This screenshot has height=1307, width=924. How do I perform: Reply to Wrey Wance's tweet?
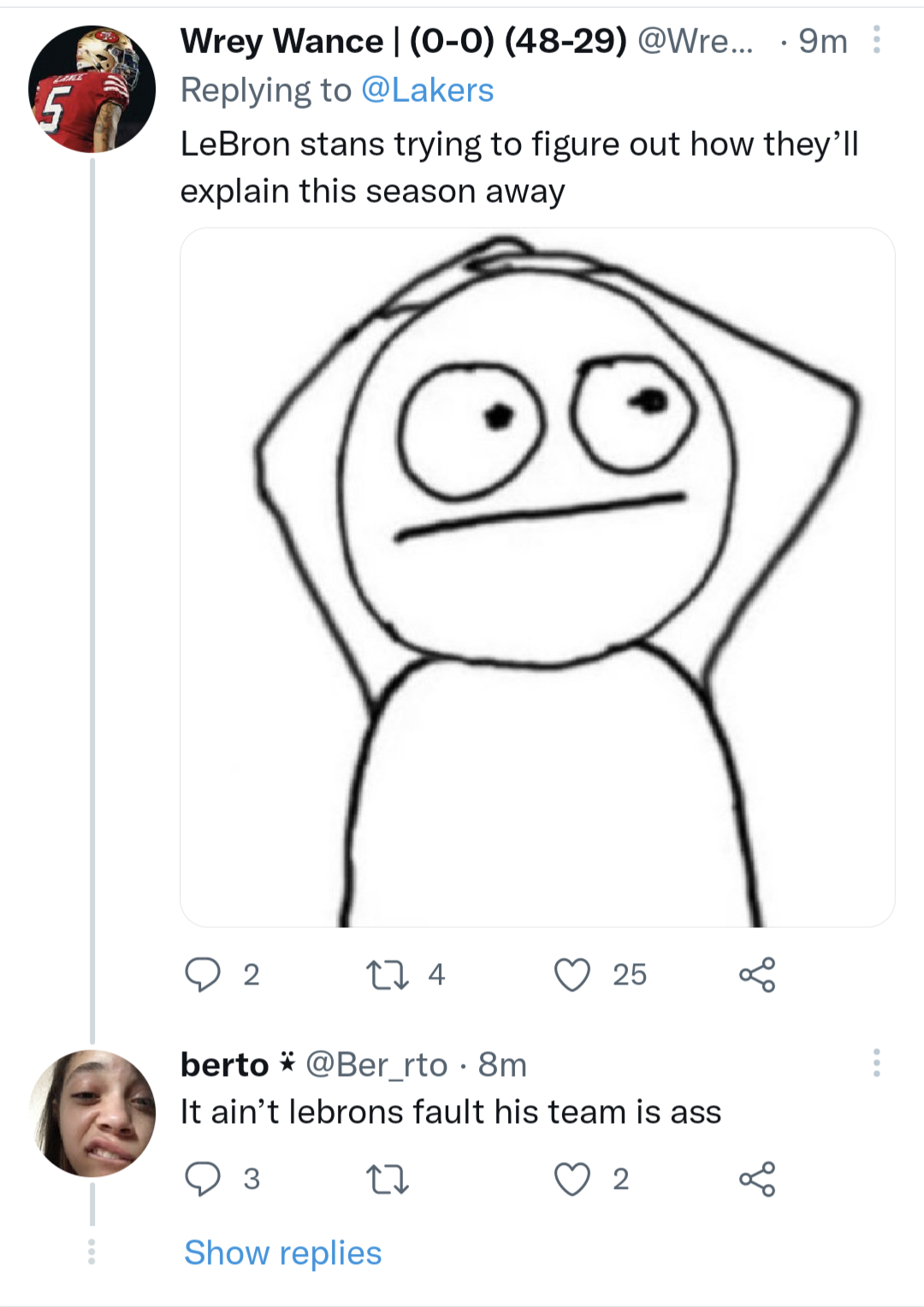pyautogui.click(x=203, y=974)
